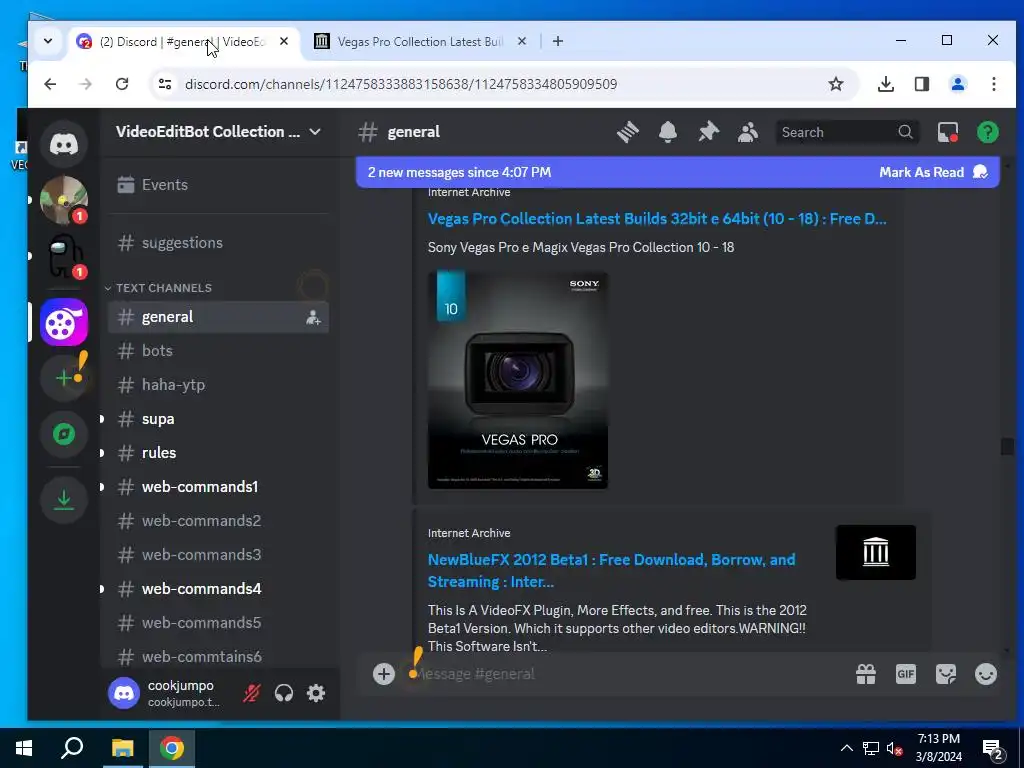Reload the page in Chrome
This screenshot has width=1024, height=768.
(x=121, y=84)
